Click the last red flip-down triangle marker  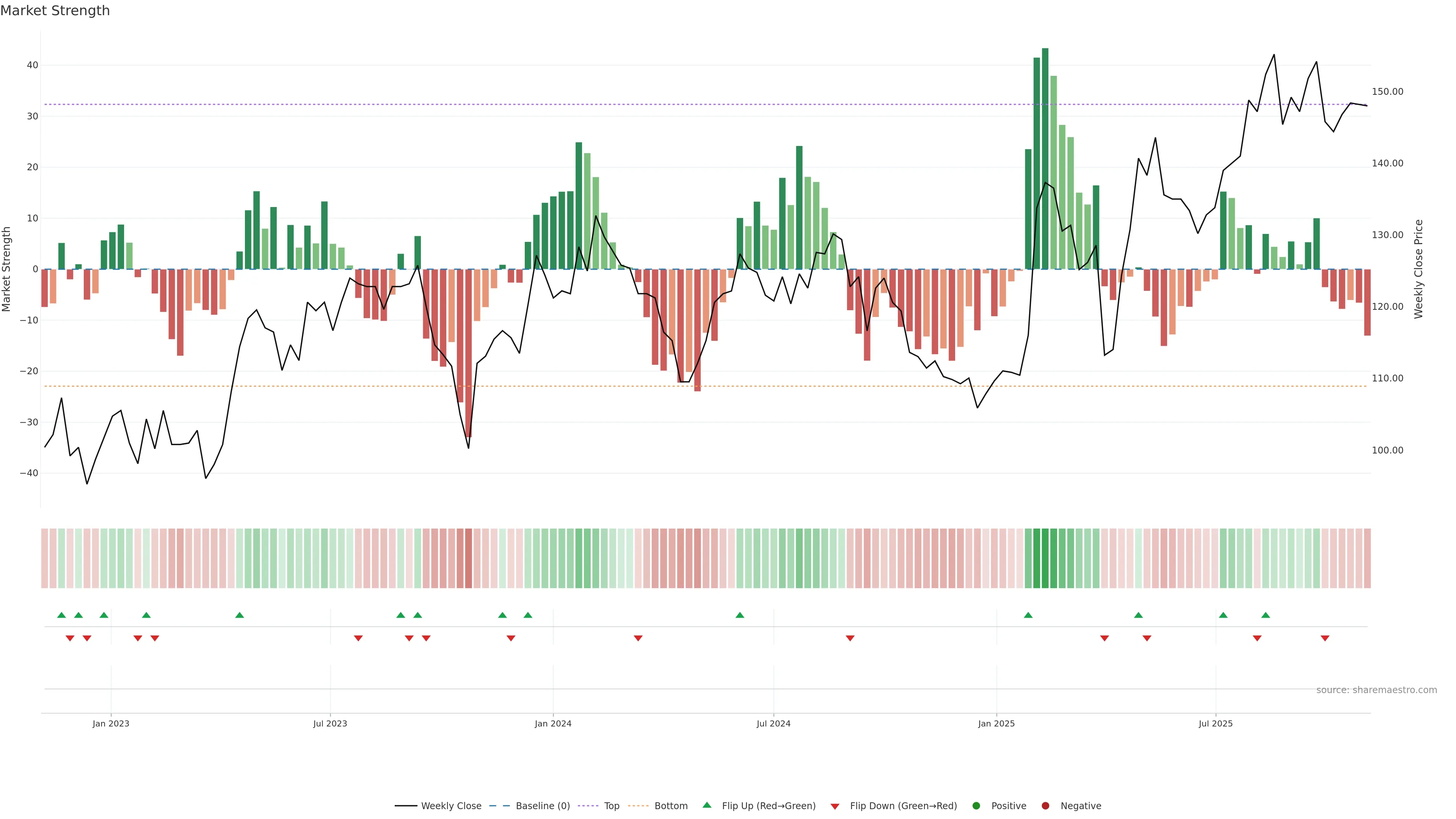1325,638
